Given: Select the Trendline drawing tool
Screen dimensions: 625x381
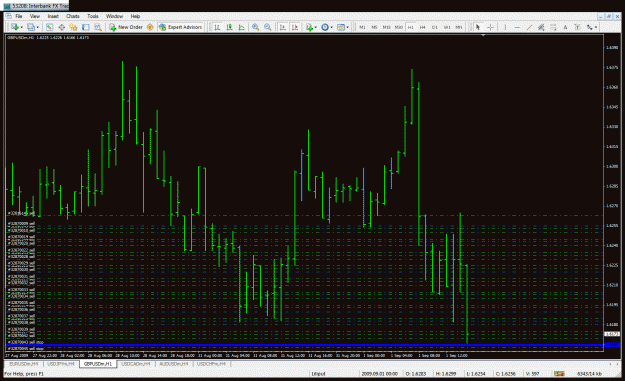Looking at the screenshot, I should (529, 27).
